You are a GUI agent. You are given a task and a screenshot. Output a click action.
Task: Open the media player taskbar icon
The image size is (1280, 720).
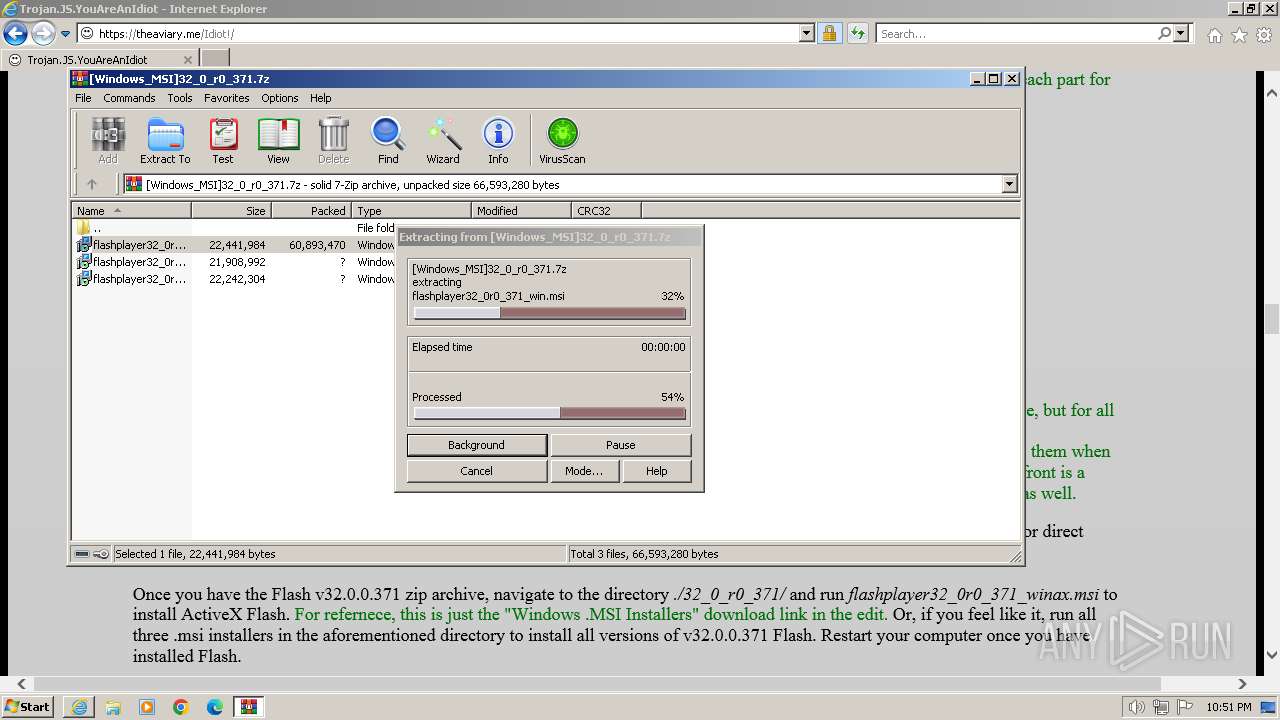point(147,707)
